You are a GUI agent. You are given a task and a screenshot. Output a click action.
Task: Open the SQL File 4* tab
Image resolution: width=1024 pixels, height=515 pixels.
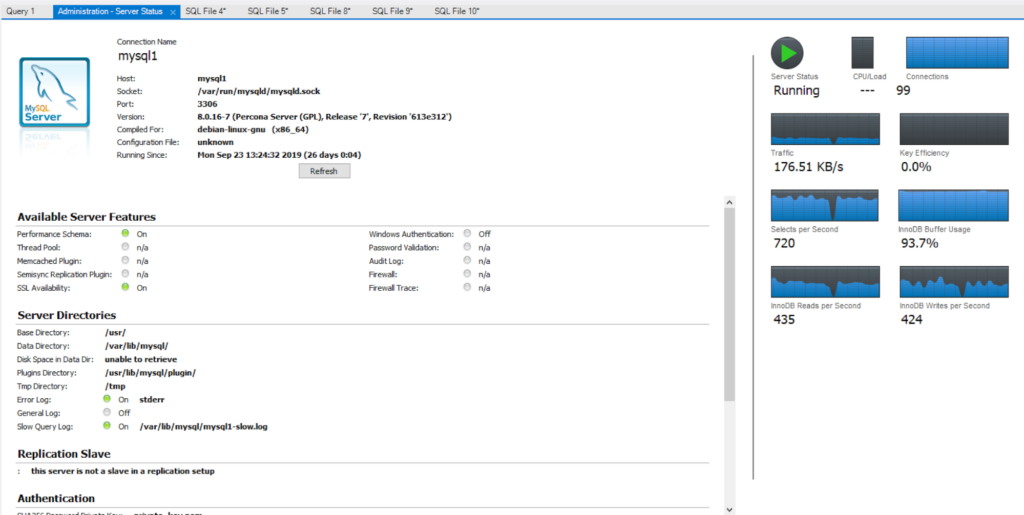206,12
